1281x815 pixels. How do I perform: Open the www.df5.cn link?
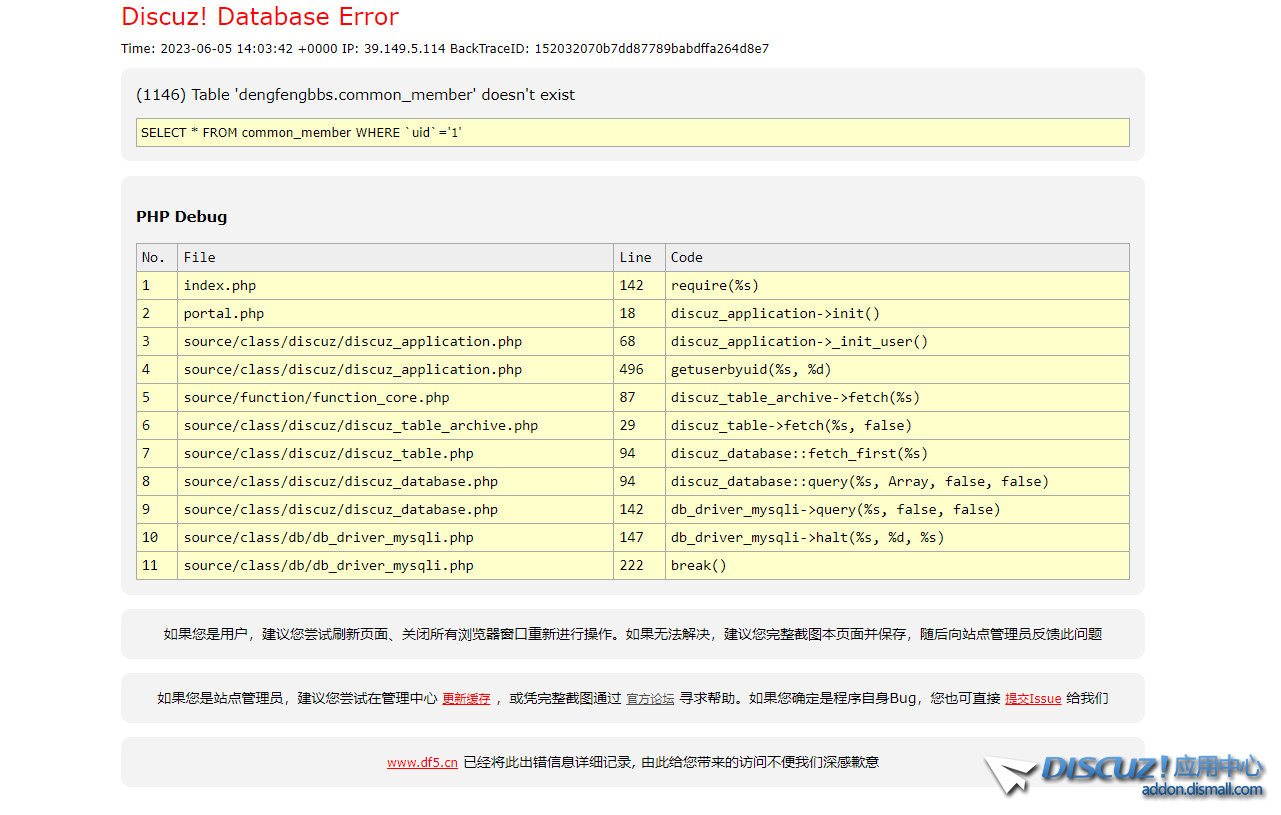coord(422,762)
